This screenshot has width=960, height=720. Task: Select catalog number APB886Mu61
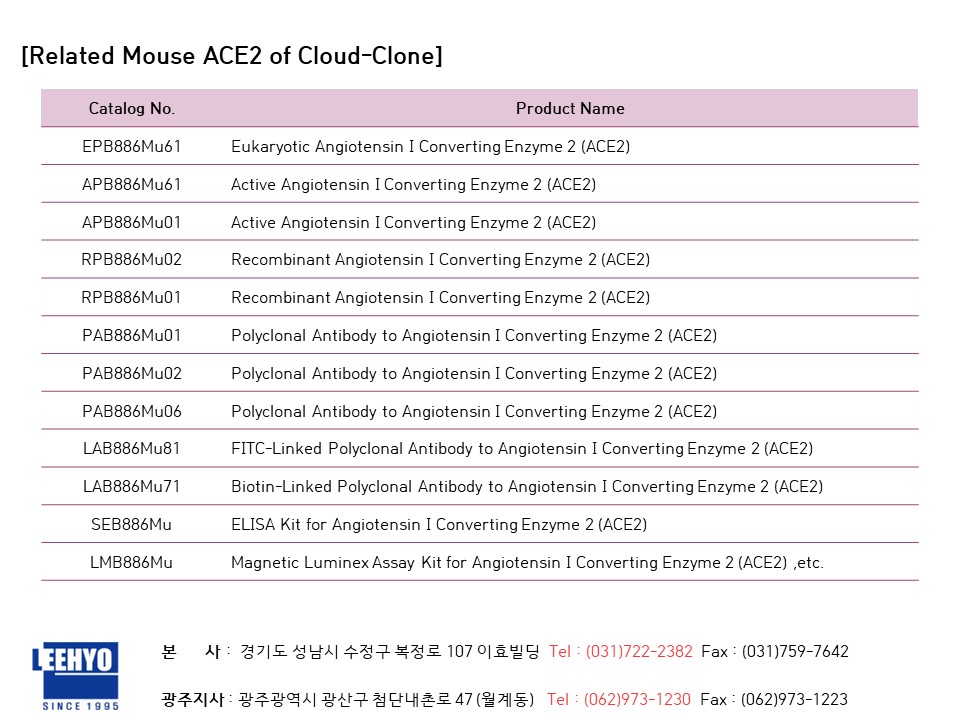click(x=131, y=185)
